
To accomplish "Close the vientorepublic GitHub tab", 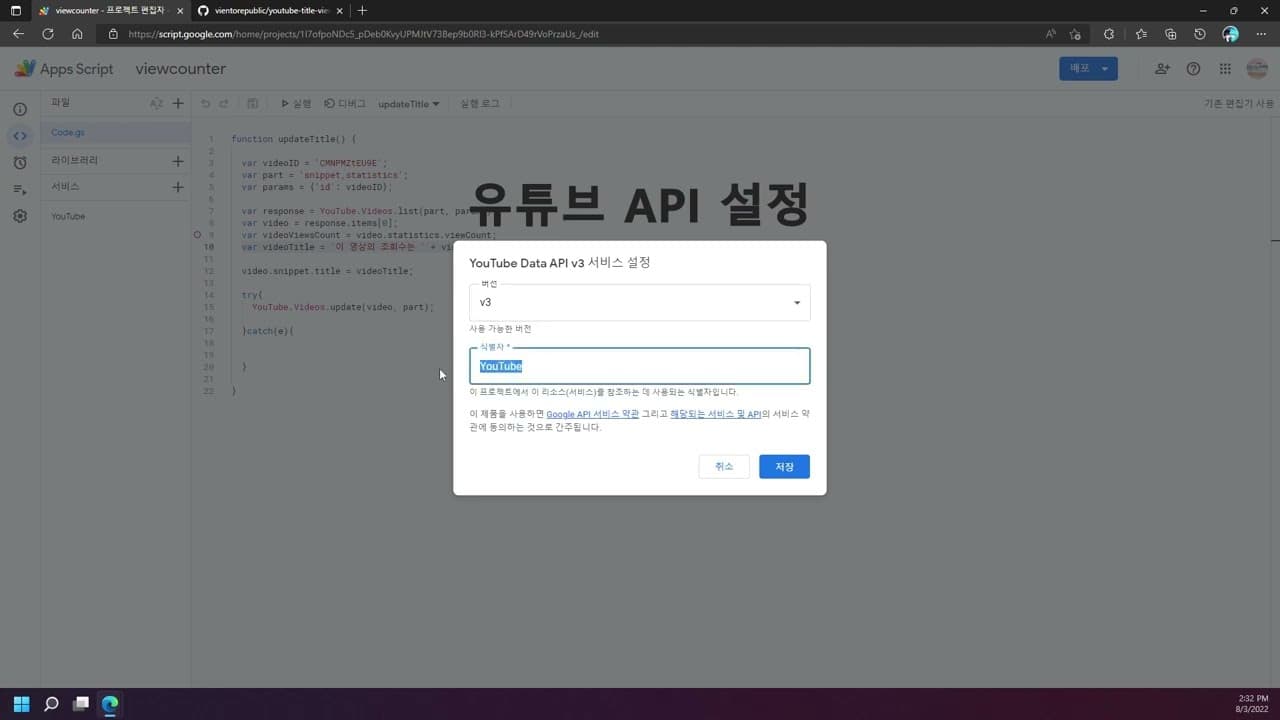I will [x=339, y=10].
